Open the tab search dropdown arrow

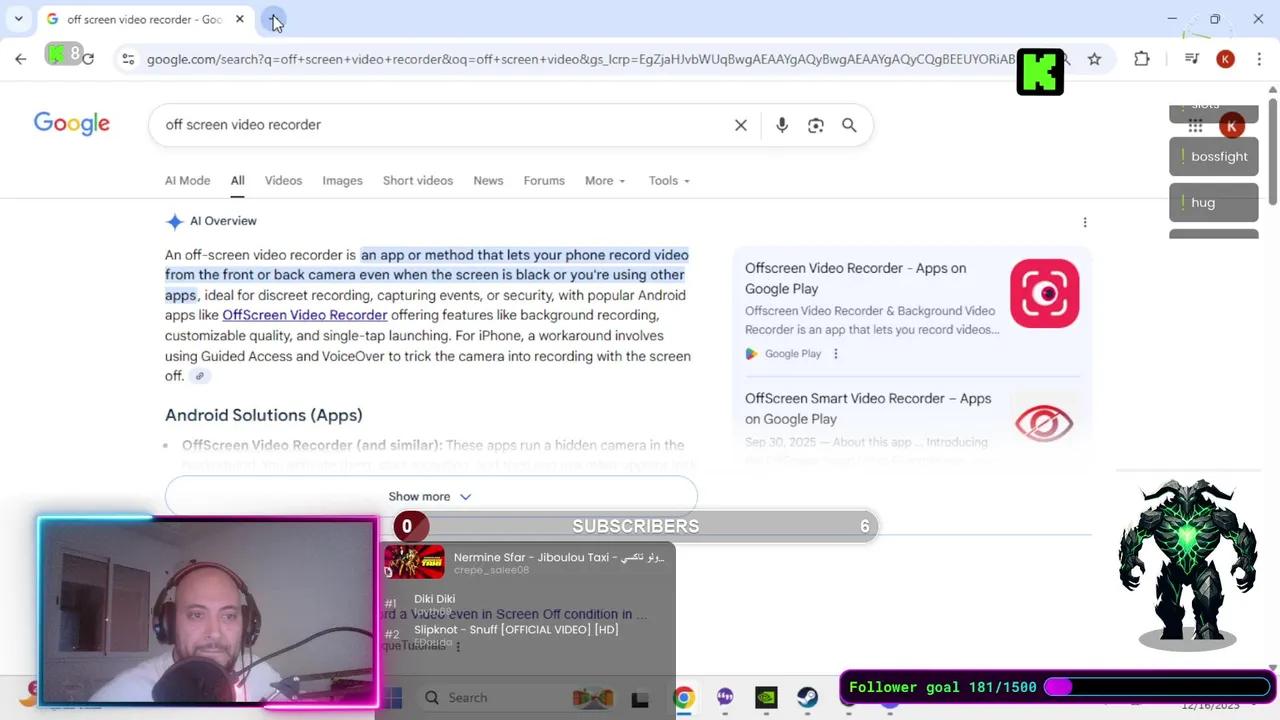click(18, 19)
